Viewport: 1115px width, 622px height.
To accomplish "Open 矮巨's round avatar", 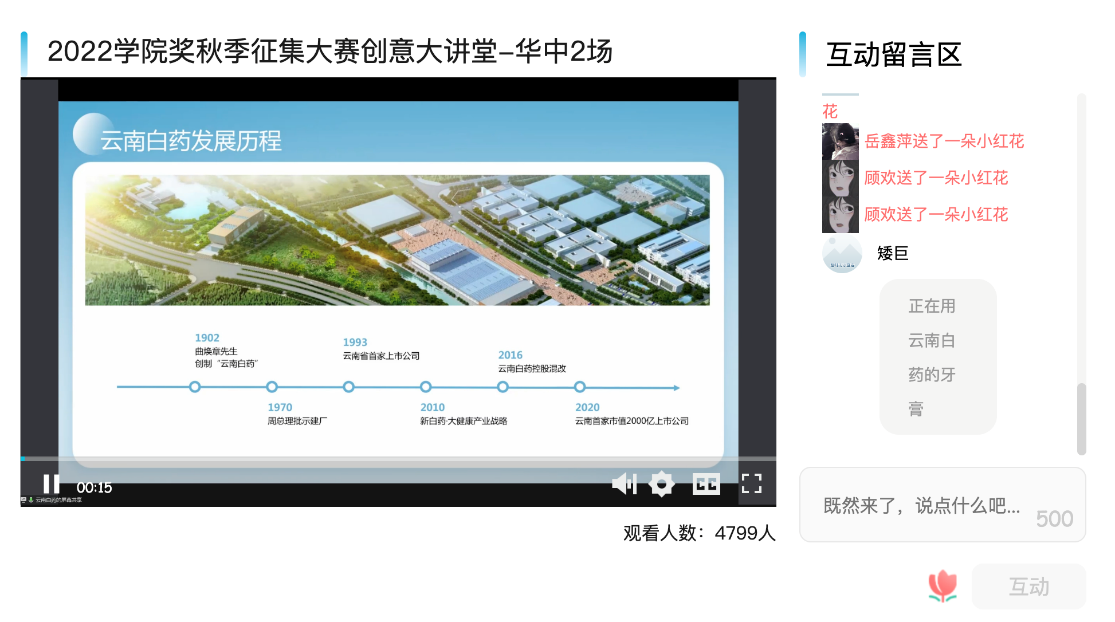I will tap(842, 253).
